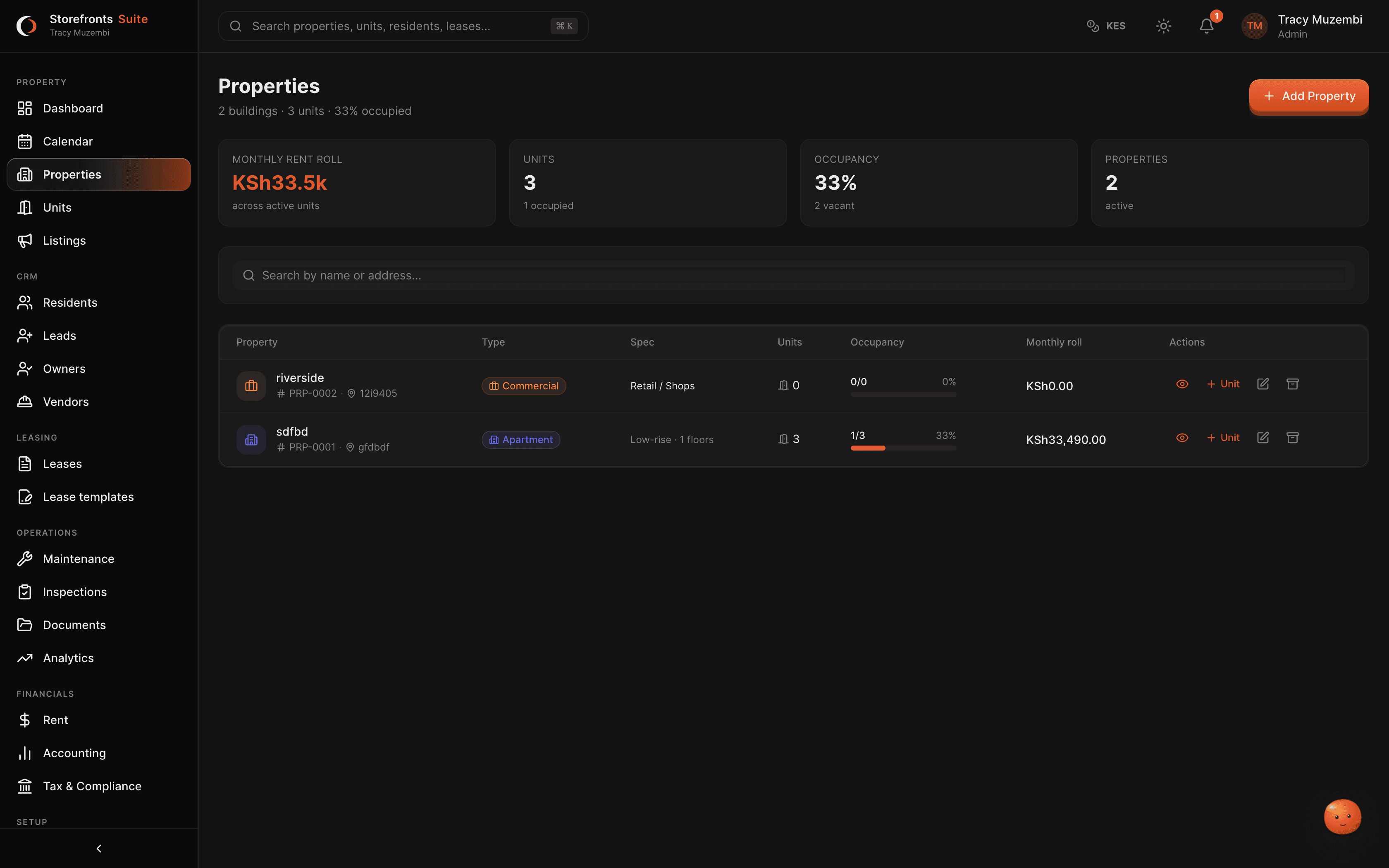Click the riverside occupancy progress bar
Screen dimensions: 1389x868
pyautogui.click(x=903, y=394)
